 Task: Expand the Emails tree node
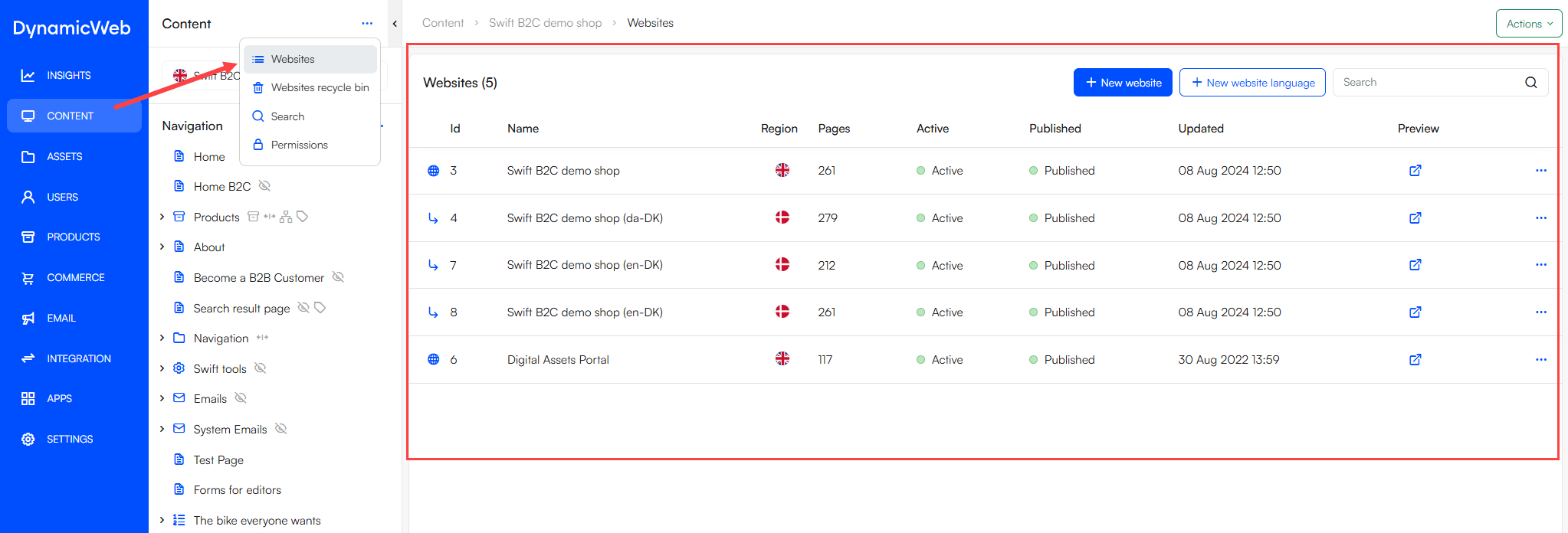click(162, 398)
